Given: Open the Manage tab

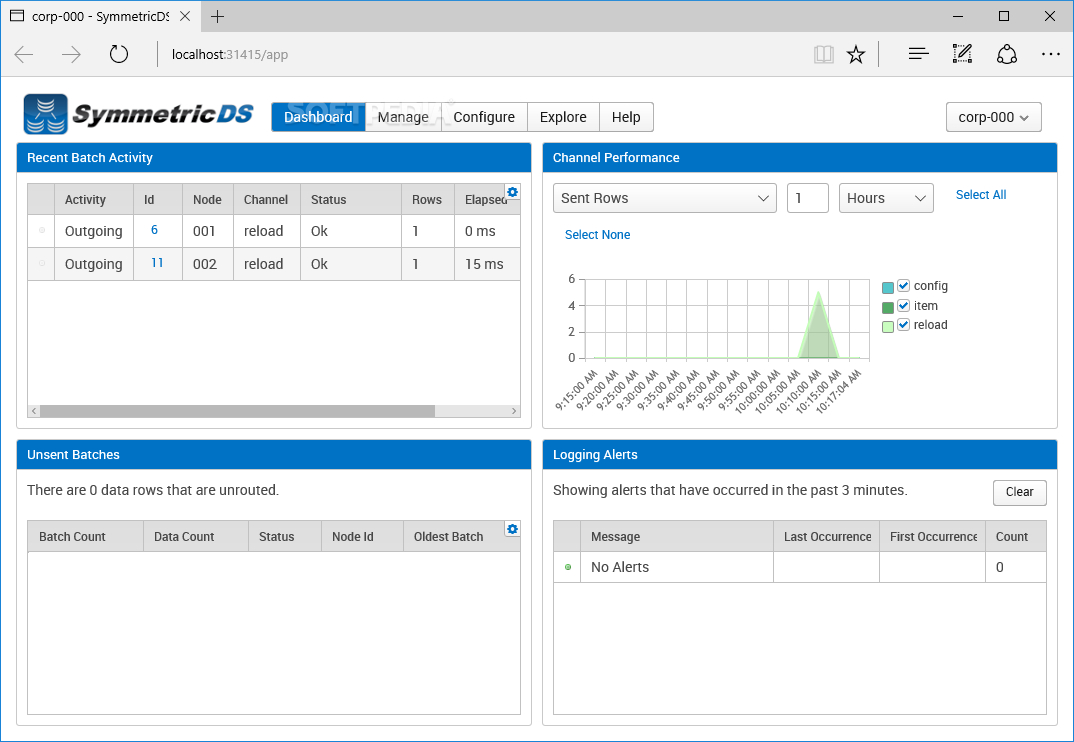Looking at the screenshot, I should (403, 117).
